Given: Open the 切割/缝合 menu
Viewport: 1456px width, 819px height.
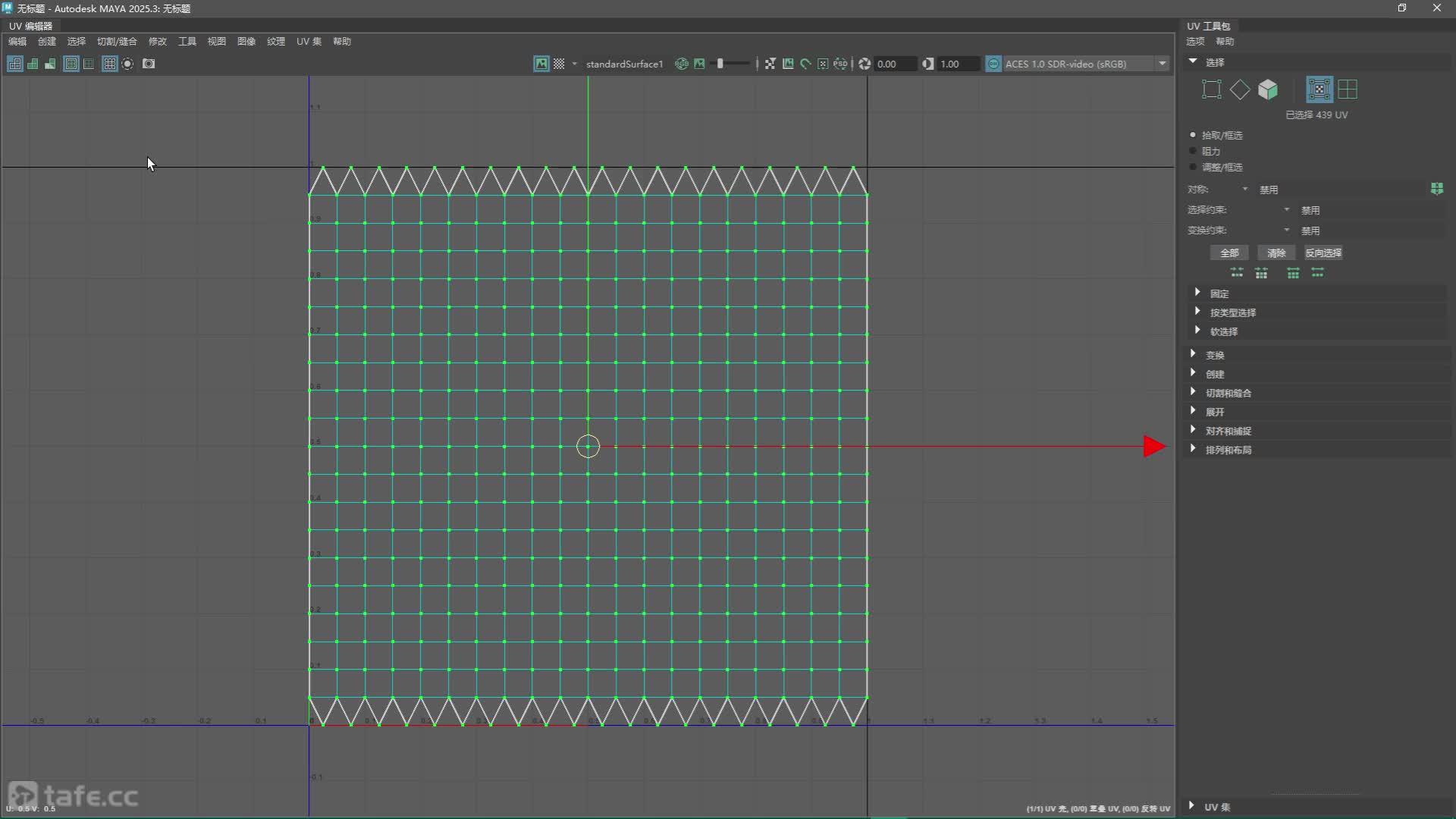Looking at the screenshot, I should (x=117, y=41).
